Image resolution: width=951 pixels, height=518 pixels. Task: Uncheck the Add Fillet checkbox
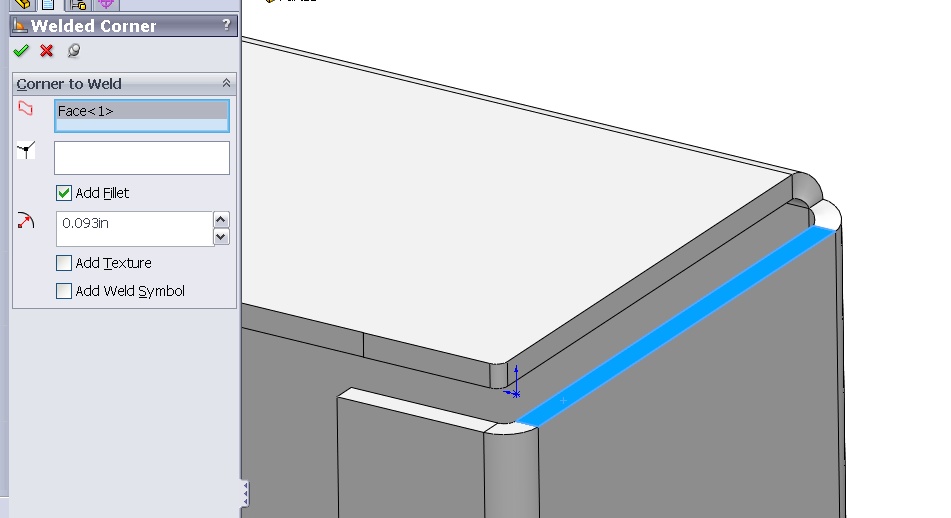click(x=64, y=193)
